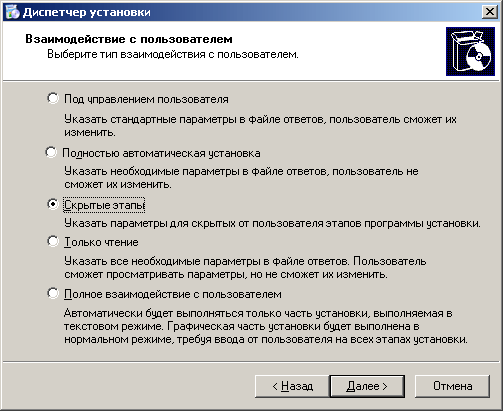Click the Диспетчер установки title bar icon
Screen dimensions: 503x411
13,12
